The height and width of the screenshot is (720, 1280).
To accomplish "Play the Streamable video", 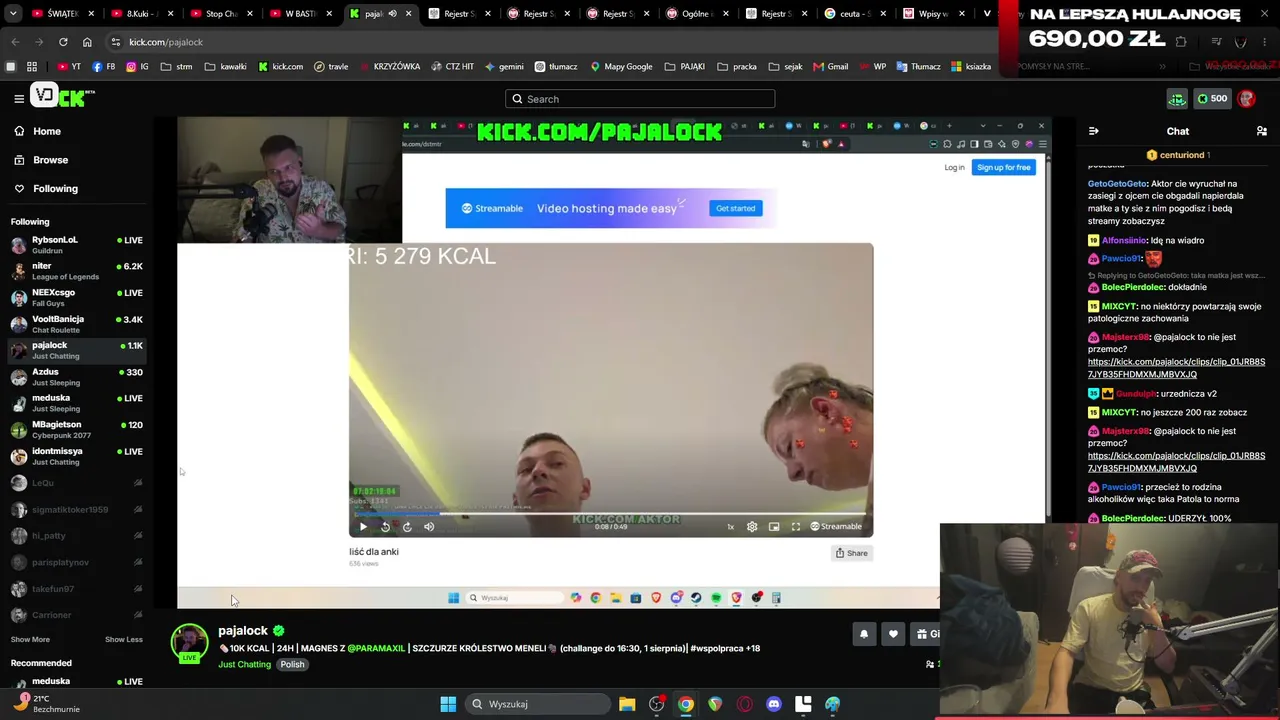I will (x=363, y=526).
